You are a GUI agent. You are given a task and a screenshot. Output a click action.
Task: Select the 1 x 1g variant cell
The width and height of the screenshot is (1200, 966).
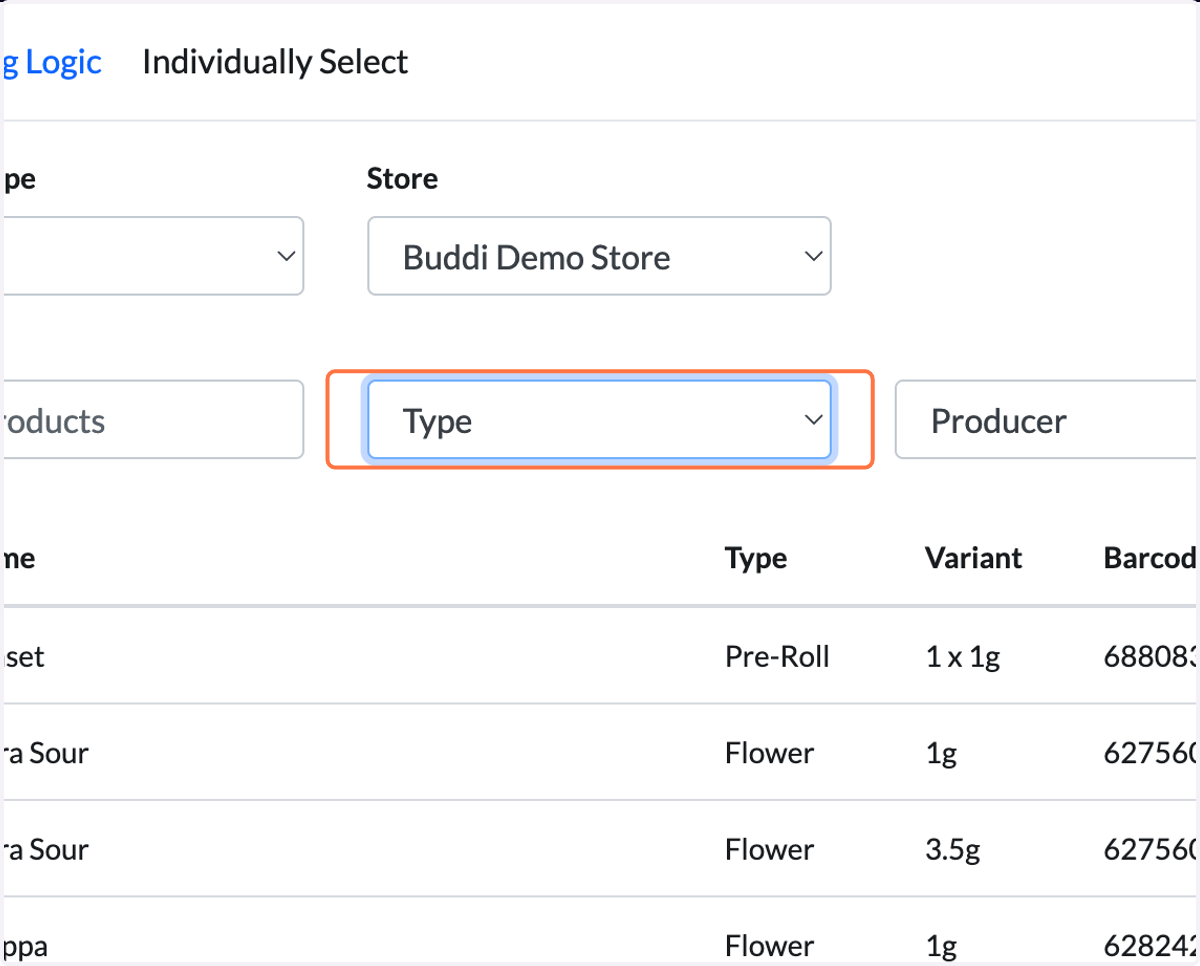(962, 656)
